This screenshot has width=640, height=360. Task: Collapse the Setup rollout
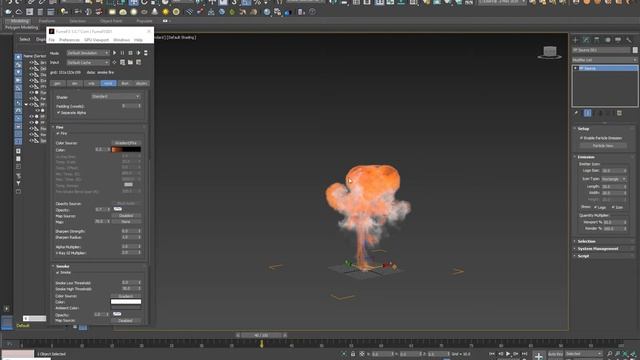point(583,129)
